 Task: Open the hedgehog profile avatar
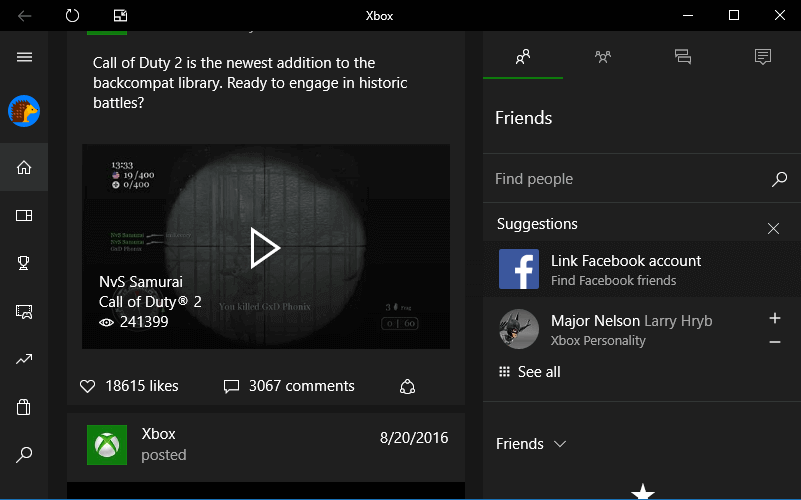click(24, 111)
